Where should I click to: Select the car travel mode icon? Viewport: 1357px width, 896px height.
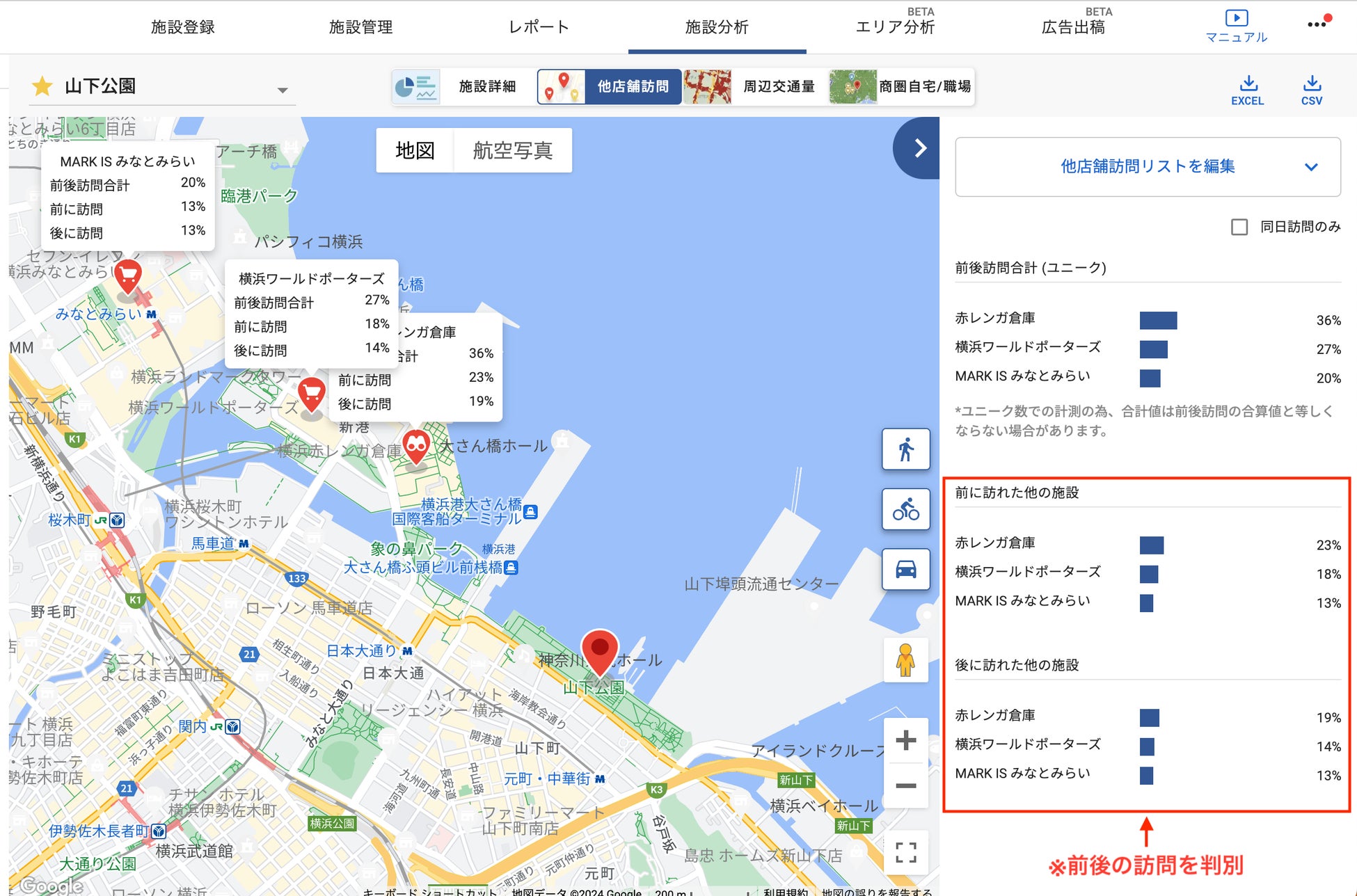tap(905, 570)
